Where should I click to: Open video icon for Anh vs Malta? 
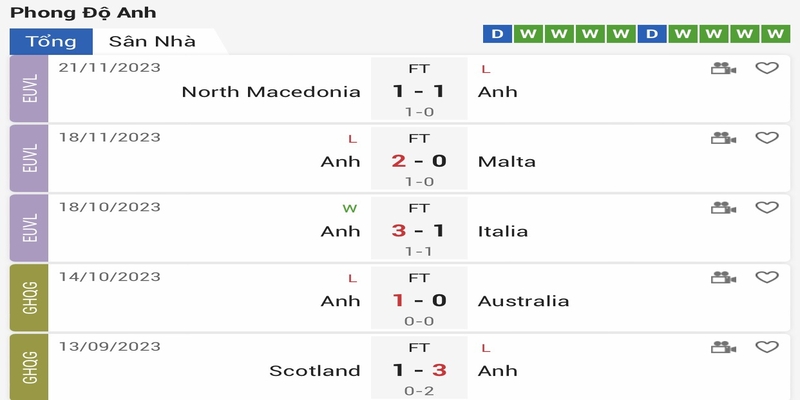[723, 138]
